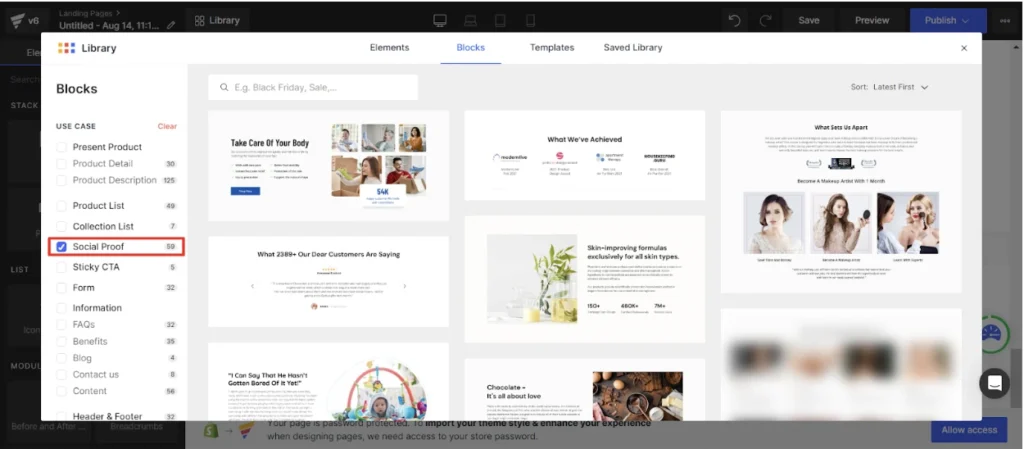Image resolution: width=1024 pixels, height=449 pixels.
Task: Open the three-dot more options menu
Action: [1005, 21]
